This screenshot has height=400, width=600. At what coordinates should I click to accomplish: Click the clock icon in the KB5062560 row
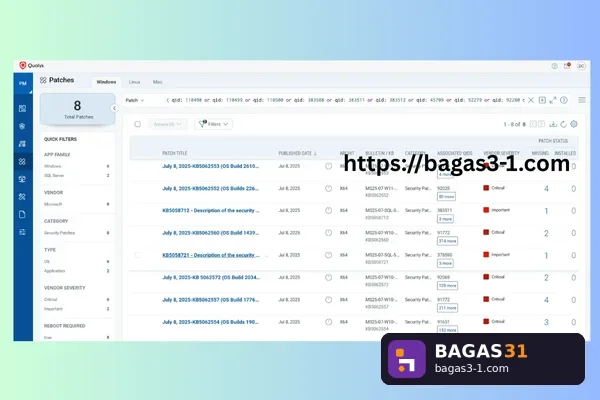328,233
